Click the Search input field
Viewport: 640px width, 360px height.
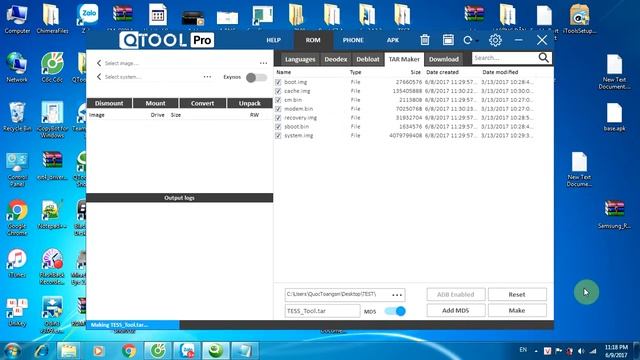click(504, 58)
